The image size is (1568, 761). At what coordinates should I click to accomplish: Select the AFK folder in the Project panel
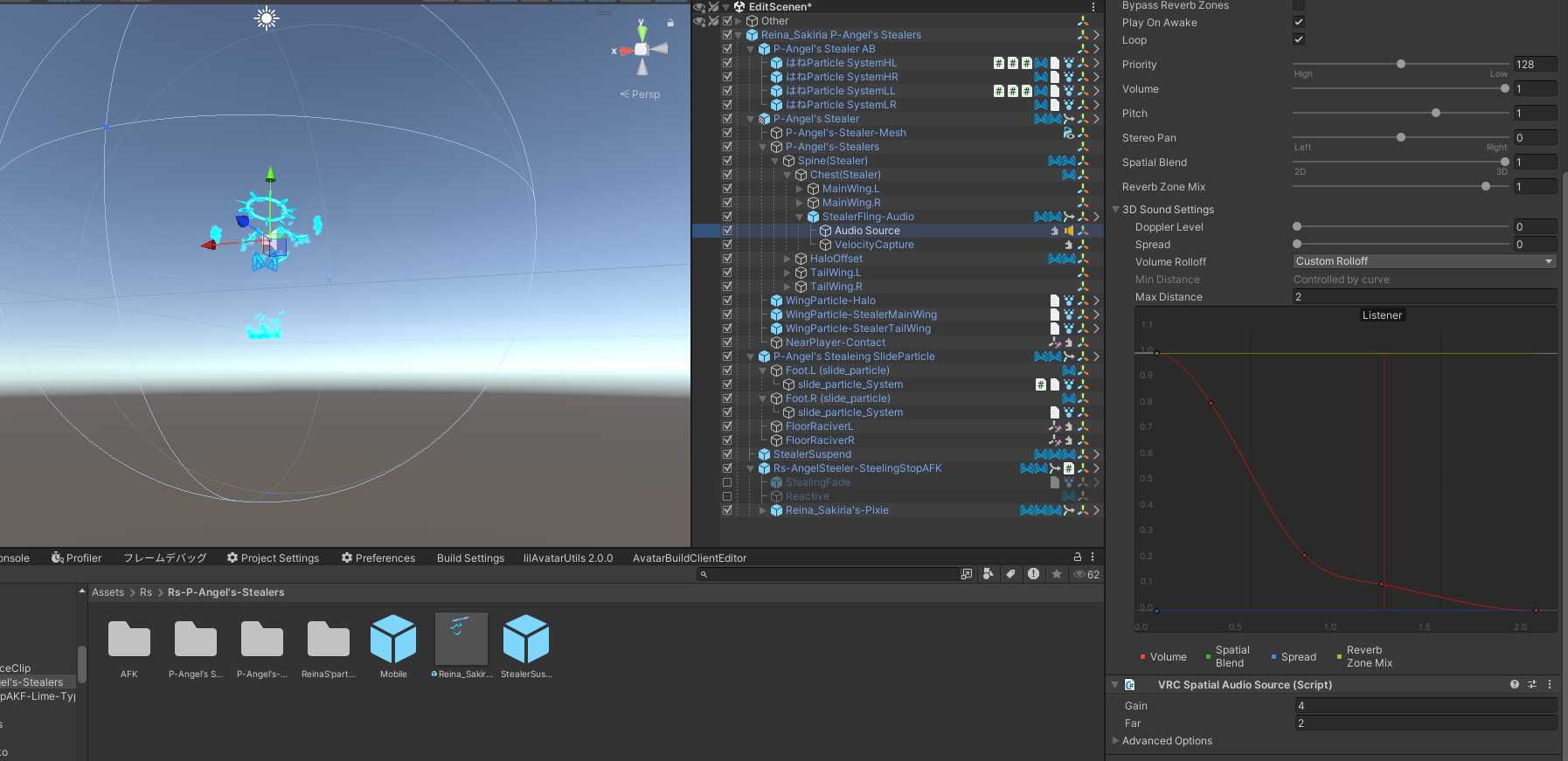tap(129, 647)
